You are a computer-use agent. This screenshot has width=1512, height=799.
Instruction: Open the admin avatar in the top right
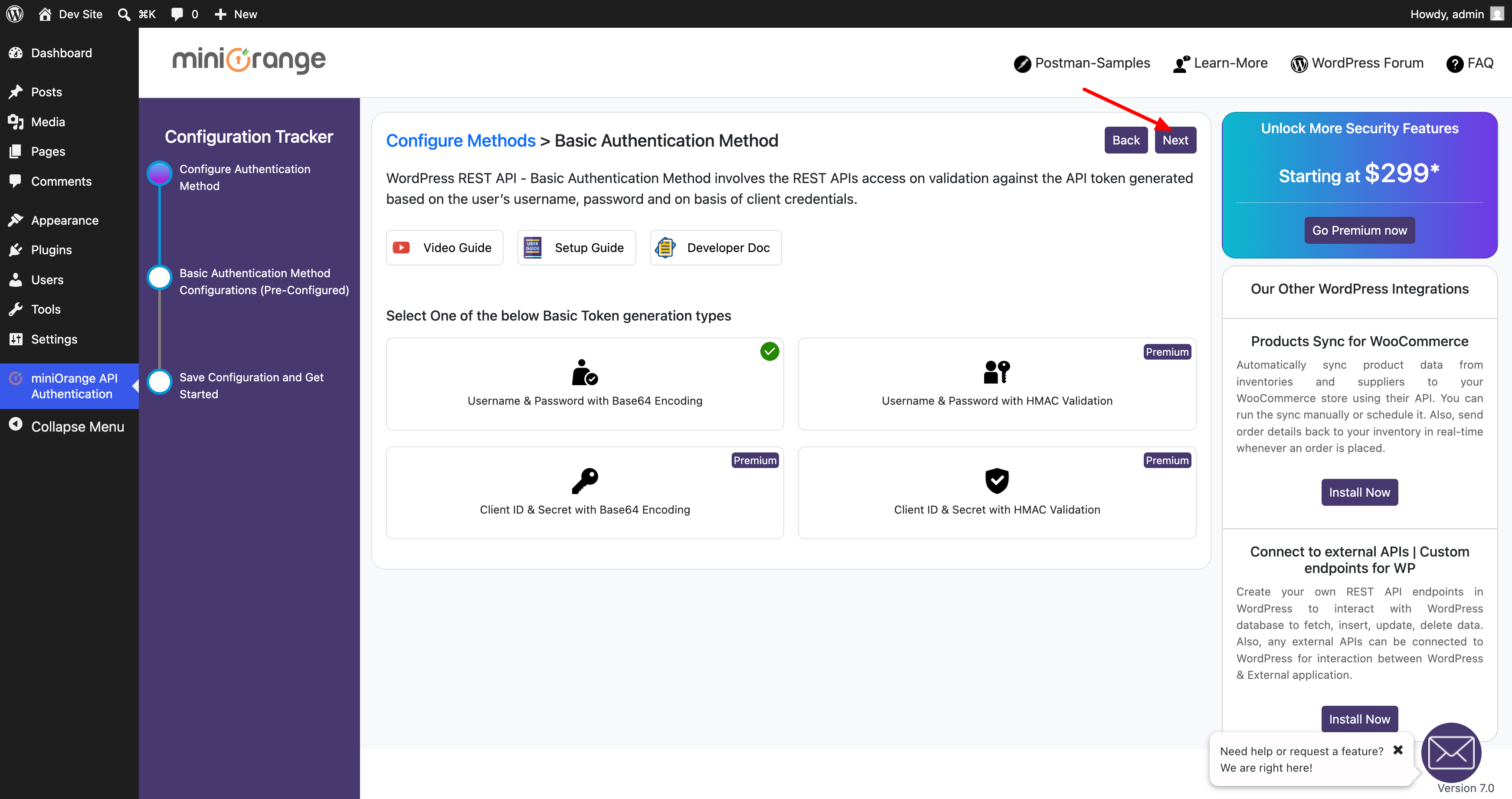click(1497, 13)
